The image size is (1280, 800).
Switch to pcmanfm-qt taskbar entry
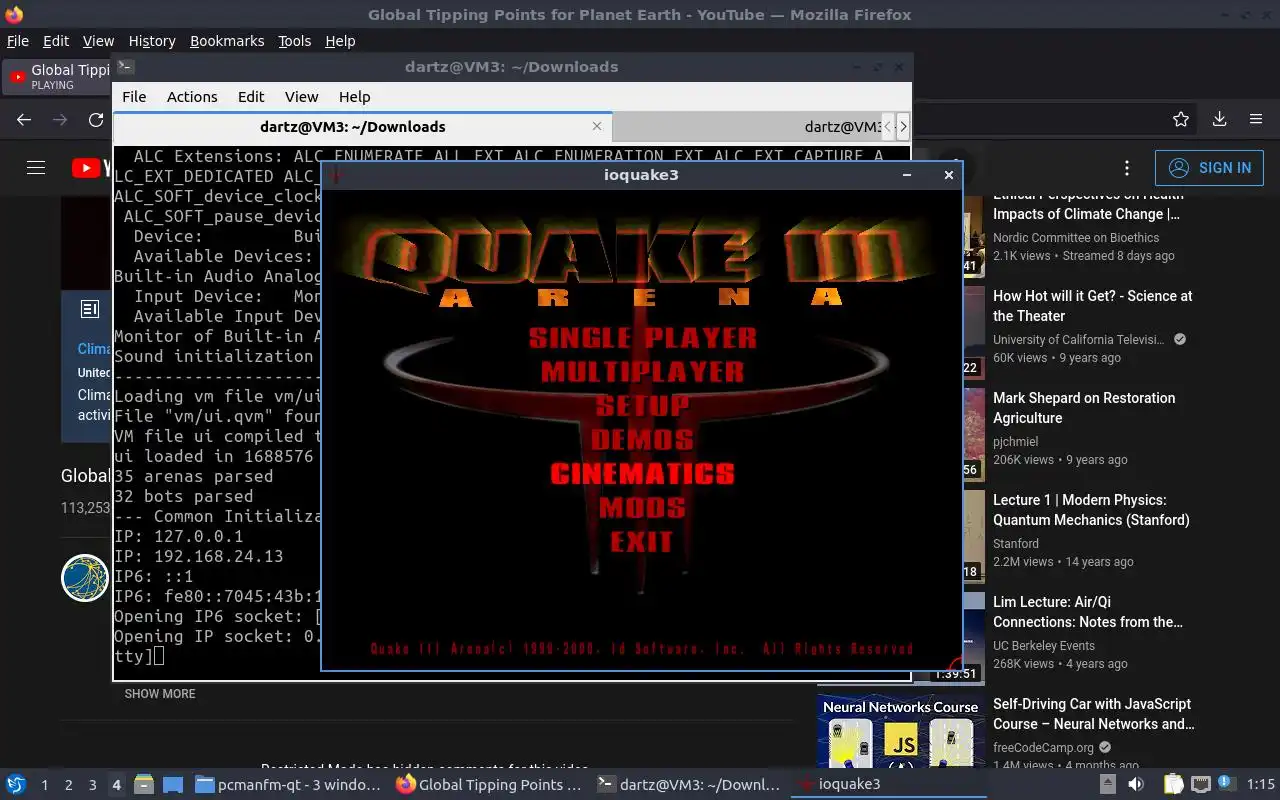[x=288, y=784]
